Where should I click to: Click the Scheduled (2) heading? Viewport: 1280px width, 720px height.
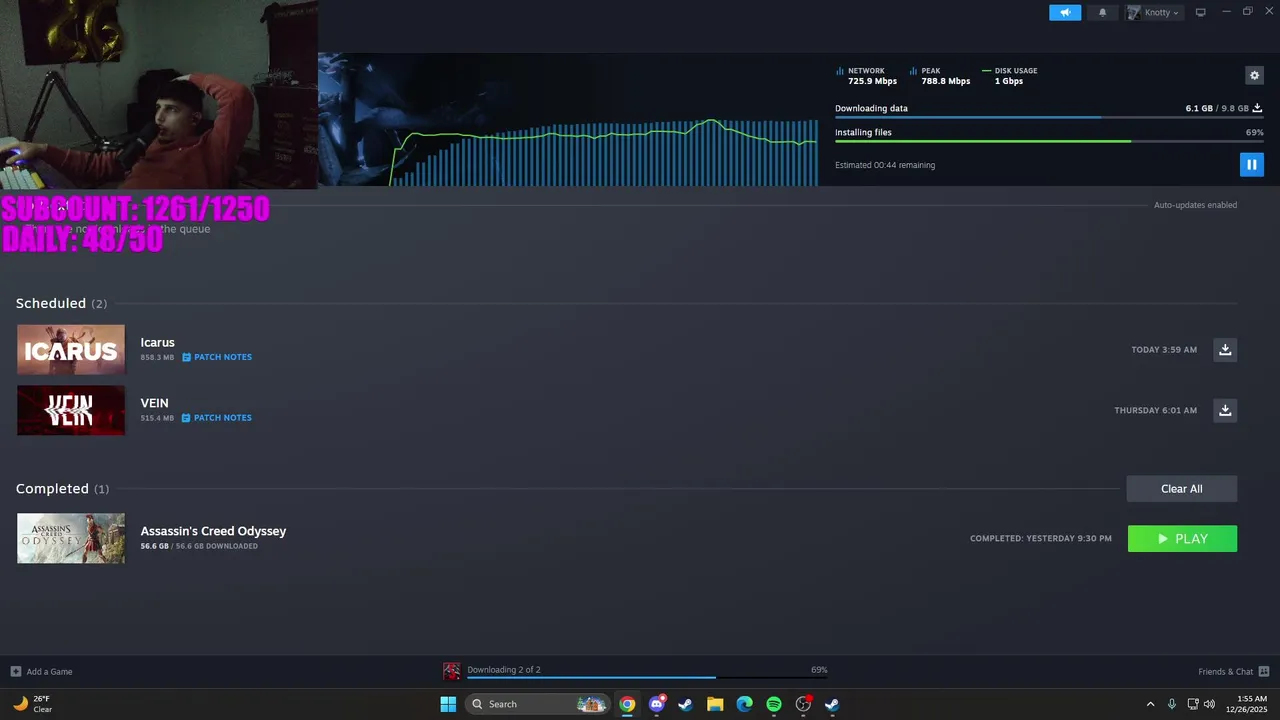pyautogui.click(x=61, y=303)
